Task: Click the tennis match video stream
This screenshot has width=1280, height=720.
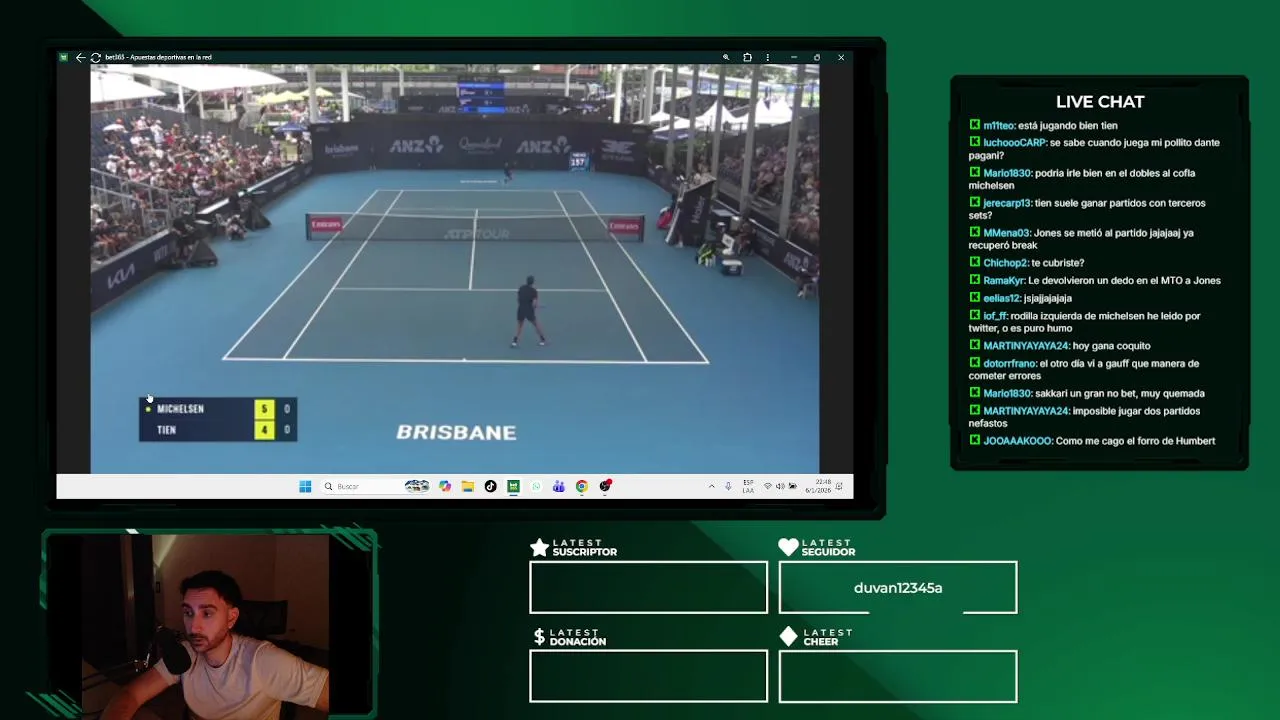Action: tap(455, 268)
